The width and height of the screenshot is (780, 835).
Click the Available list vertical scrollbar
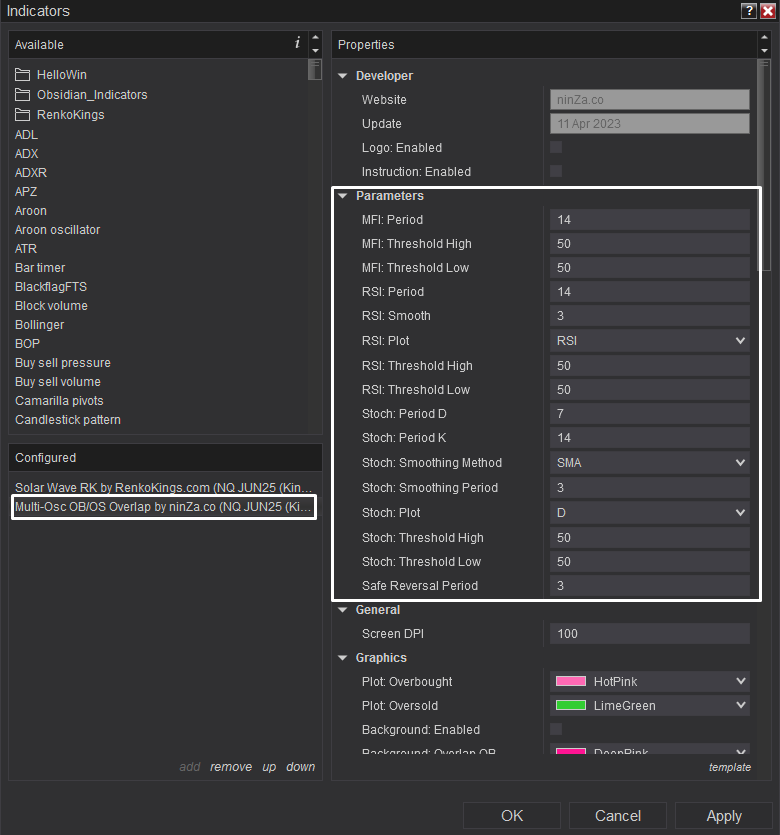pos(315,70)
